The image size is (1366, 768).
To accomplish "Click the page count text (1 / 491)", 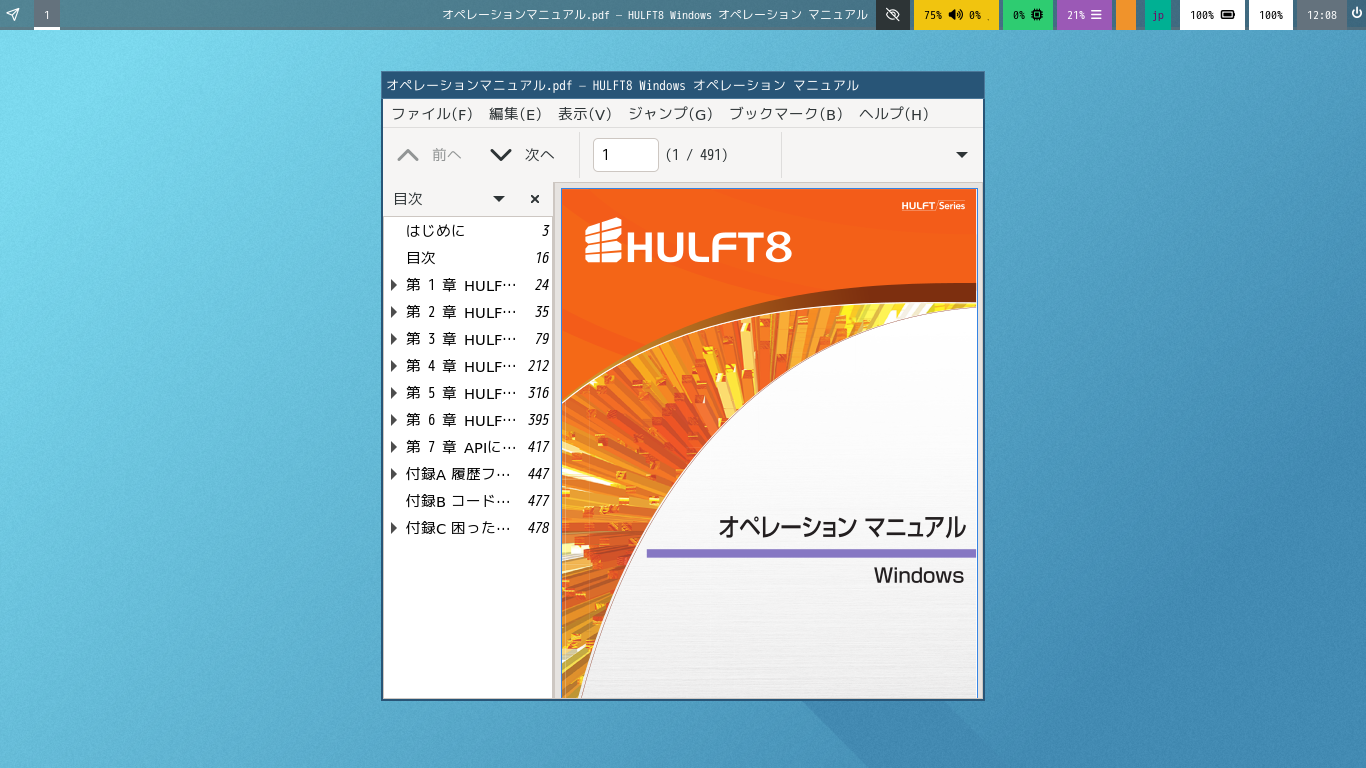I will point(697,155).
